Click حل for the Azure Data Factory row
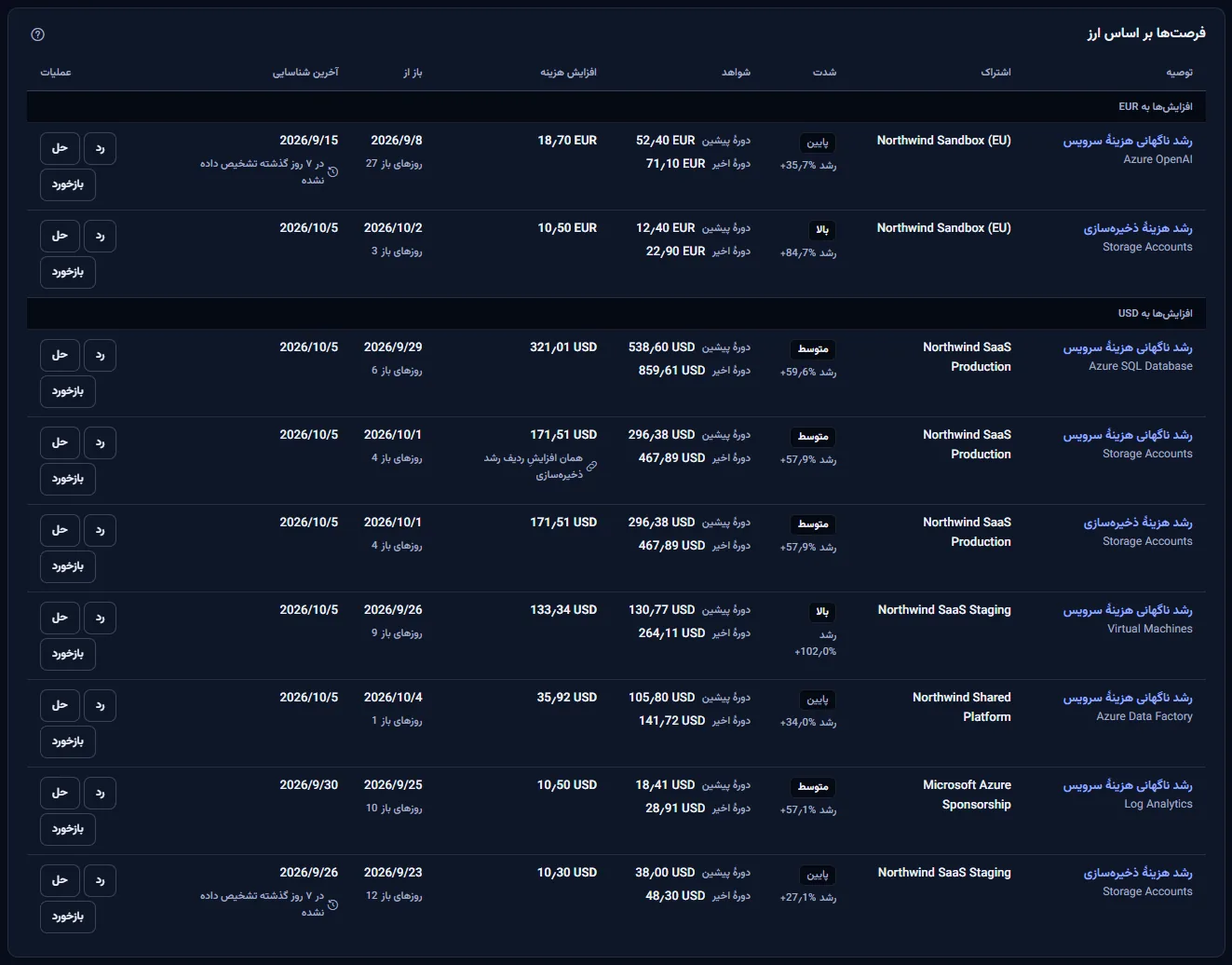The width and height of the screenshot is (1232, 965). pos(60,705)
